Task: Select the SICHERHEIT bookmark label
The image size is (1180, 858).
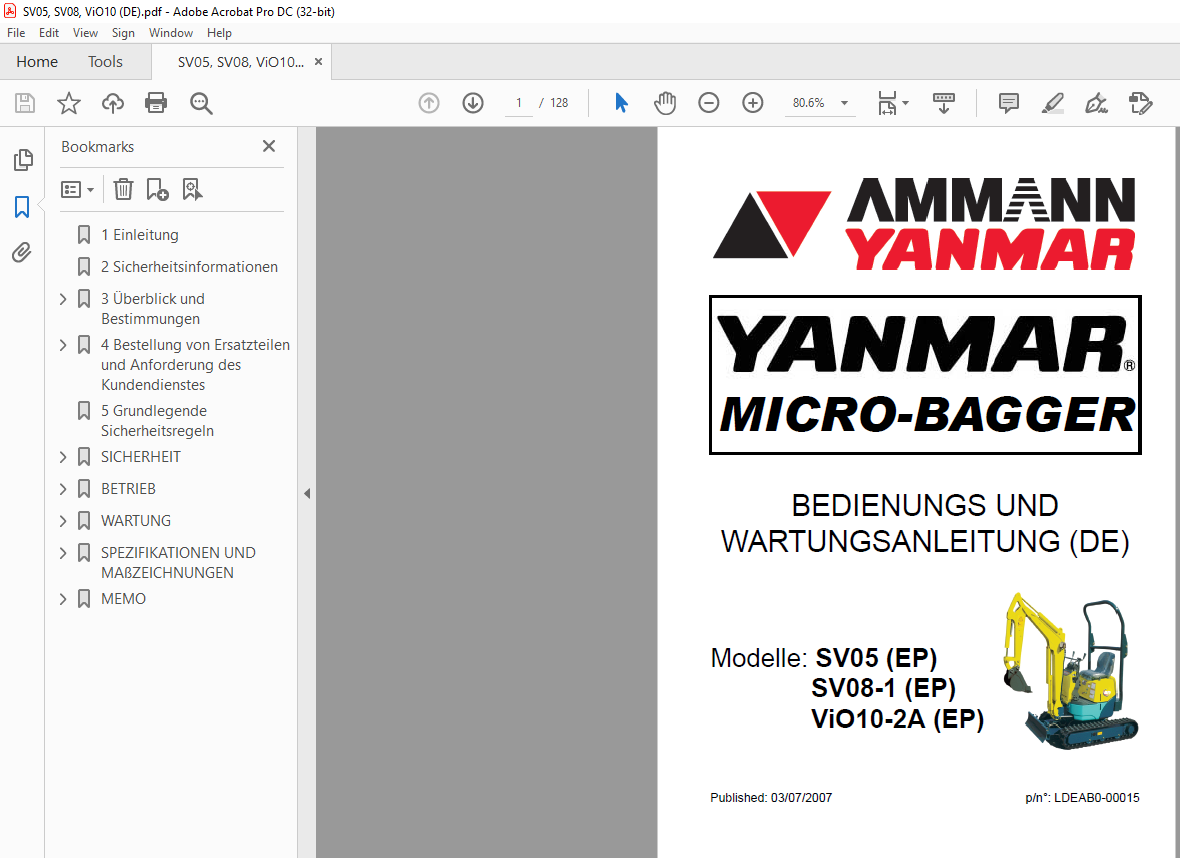Action: [141, 457]
